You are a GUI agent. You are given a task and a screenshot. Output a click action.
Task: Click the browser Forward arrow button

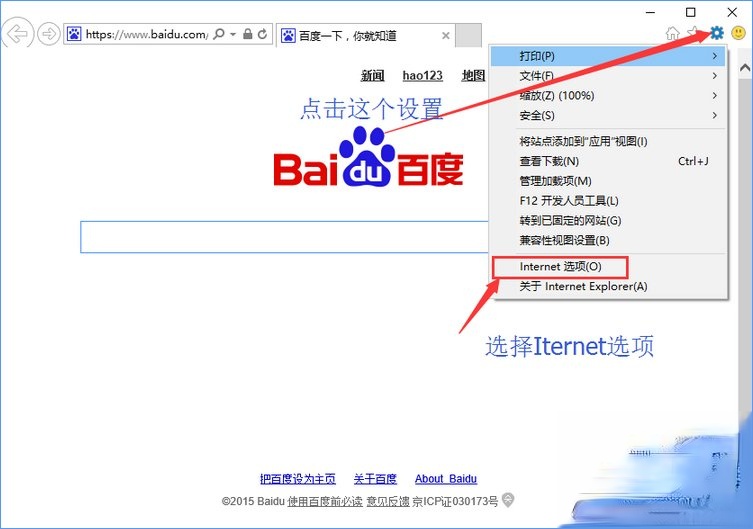click(49, 35)
